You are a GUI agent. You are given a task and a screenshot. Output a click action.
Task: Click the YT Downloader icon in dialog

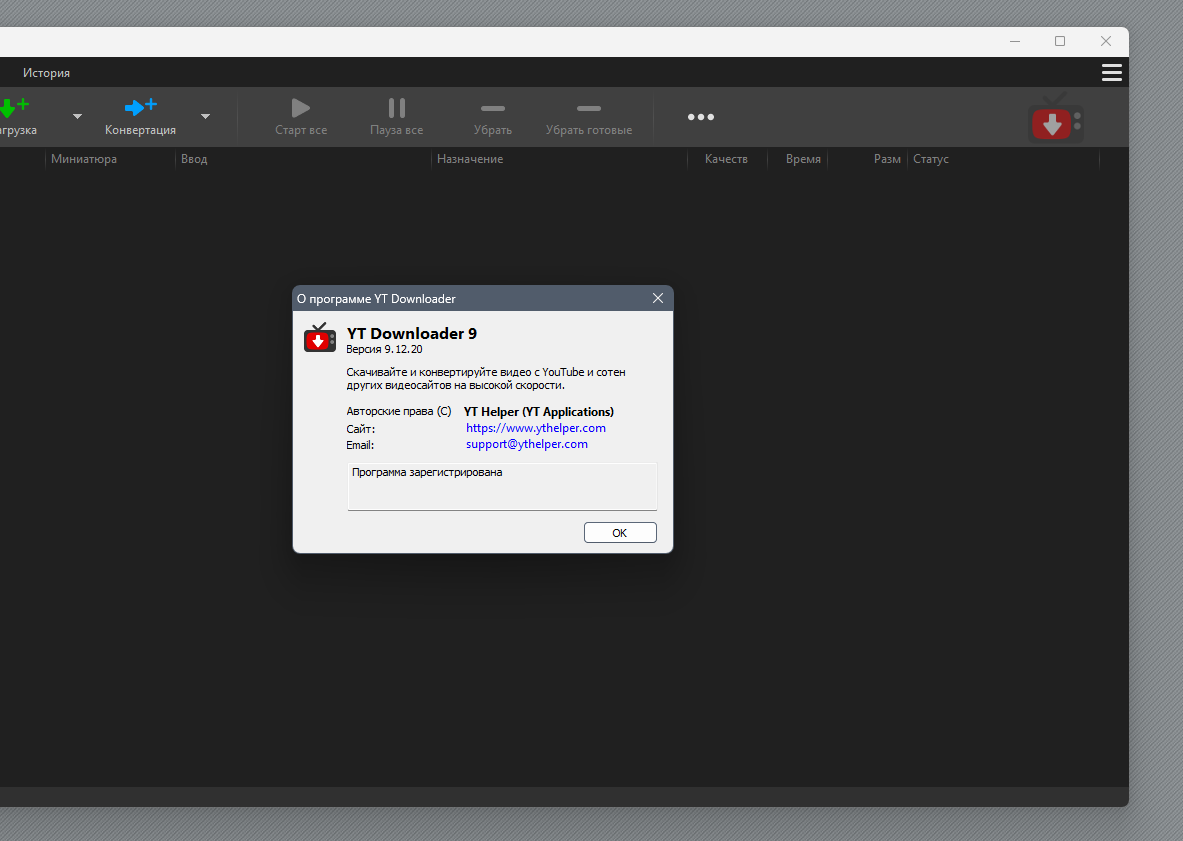[320, 338]
